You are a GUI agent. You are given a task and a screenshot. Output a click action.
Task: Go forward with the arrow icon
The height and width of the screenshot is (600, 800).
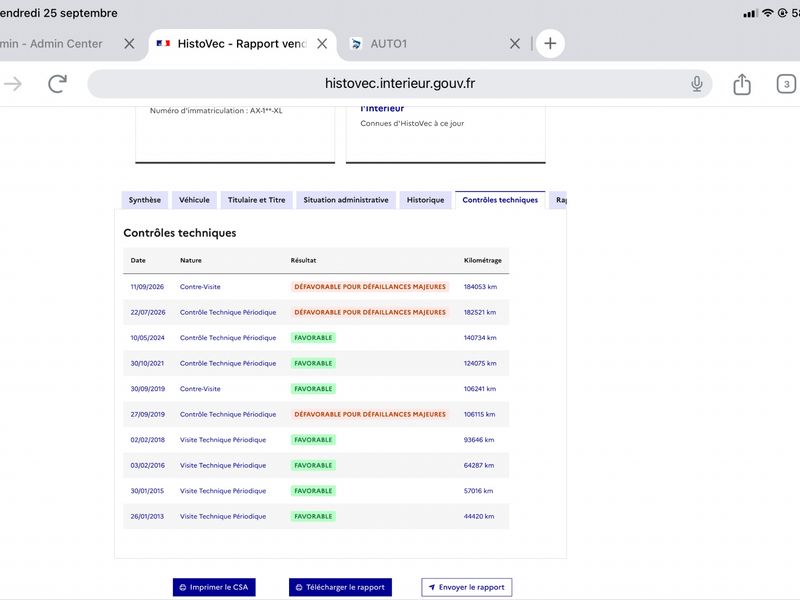click(x=13, y=84)
